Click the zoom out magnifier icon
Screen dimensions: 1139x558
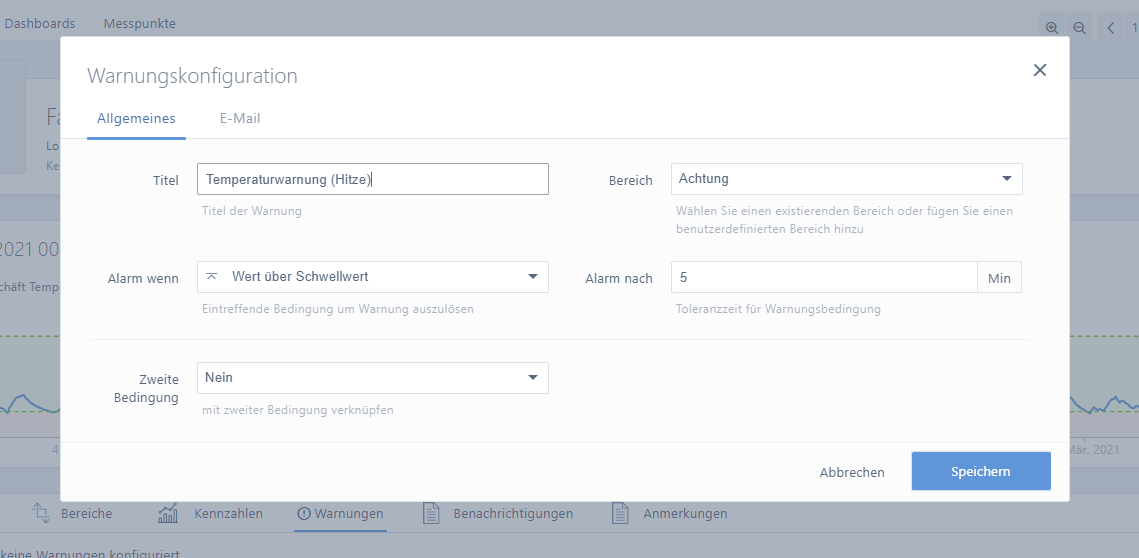click(x=1080, y=28)
